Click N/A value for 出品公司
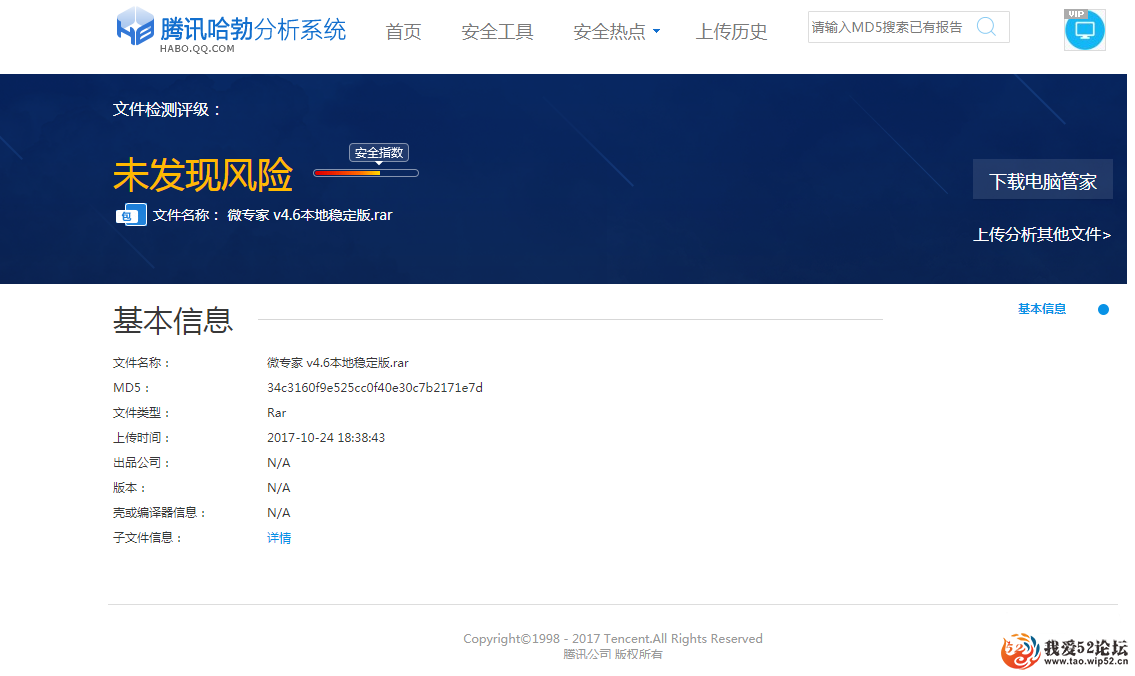 (x=279, y=462)
